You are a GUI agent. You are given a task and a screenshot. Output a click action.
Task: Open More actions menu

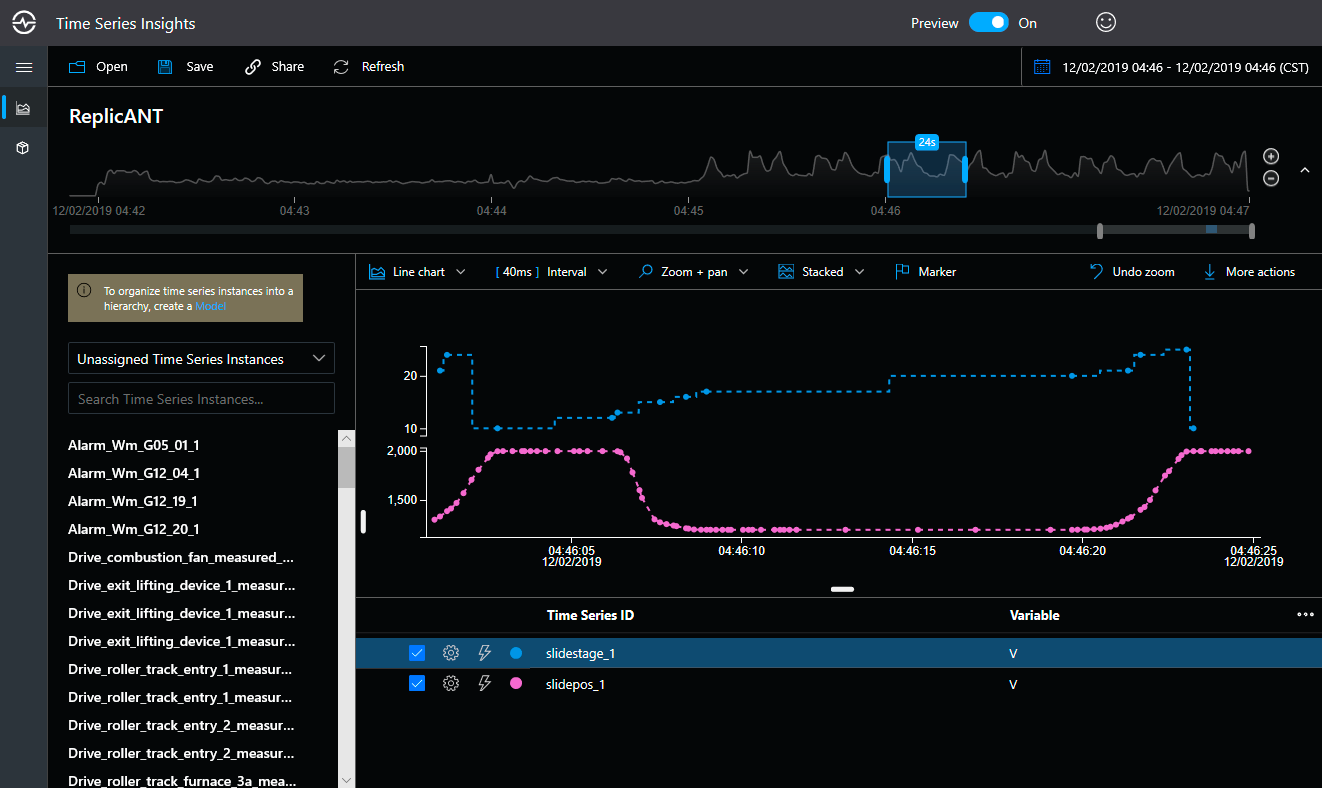coord(1248,272)
